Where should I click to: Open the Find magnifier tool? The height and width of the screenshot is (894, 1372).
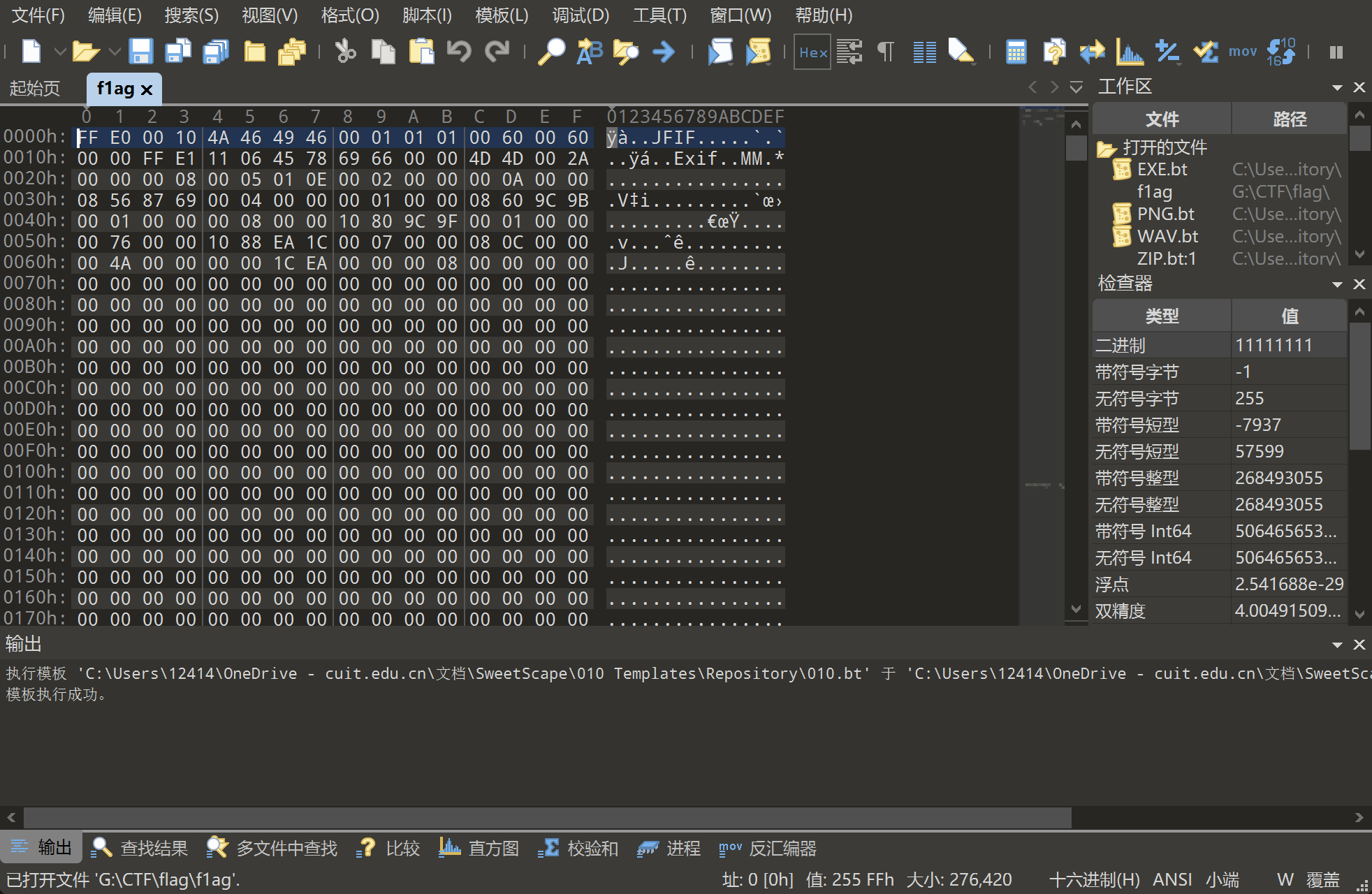click(551, 52)
